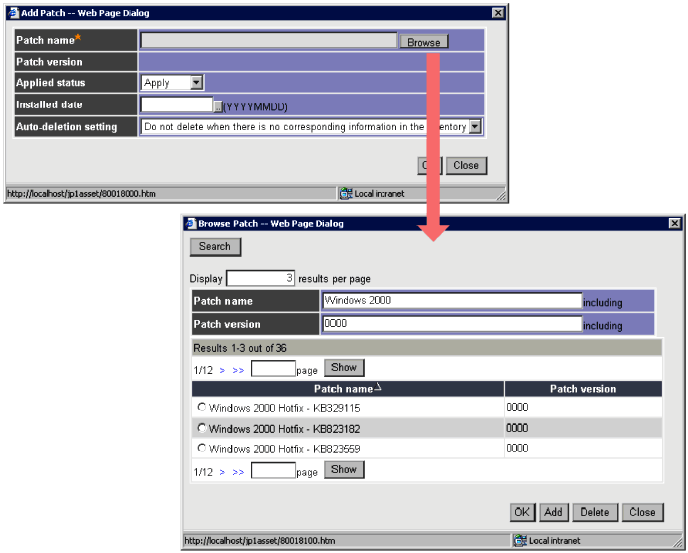Select radio for Windows 2000 Hotfix - KB823182
Viewport: 688px width, 553px height.
(201, 427)
